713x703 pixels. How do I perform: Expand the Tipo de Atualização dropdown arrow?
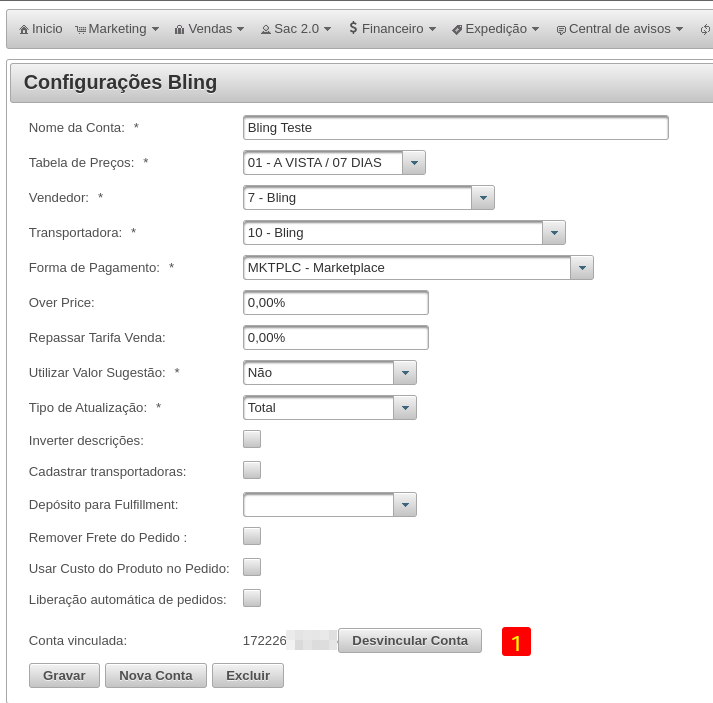[x=405, y=408]
